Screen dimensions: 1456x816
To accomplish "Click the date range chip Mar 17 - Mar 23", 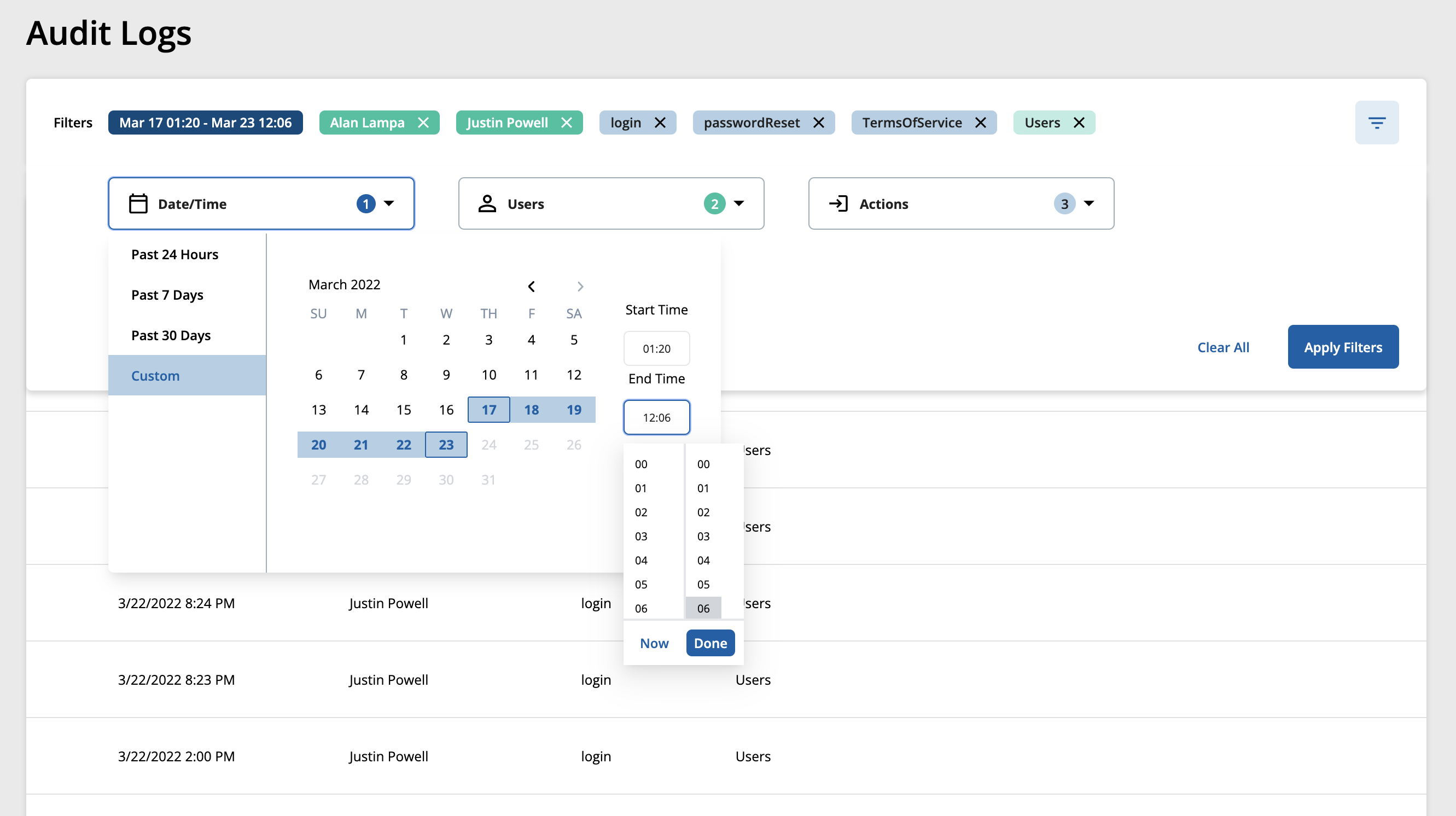I will [206, 123].
